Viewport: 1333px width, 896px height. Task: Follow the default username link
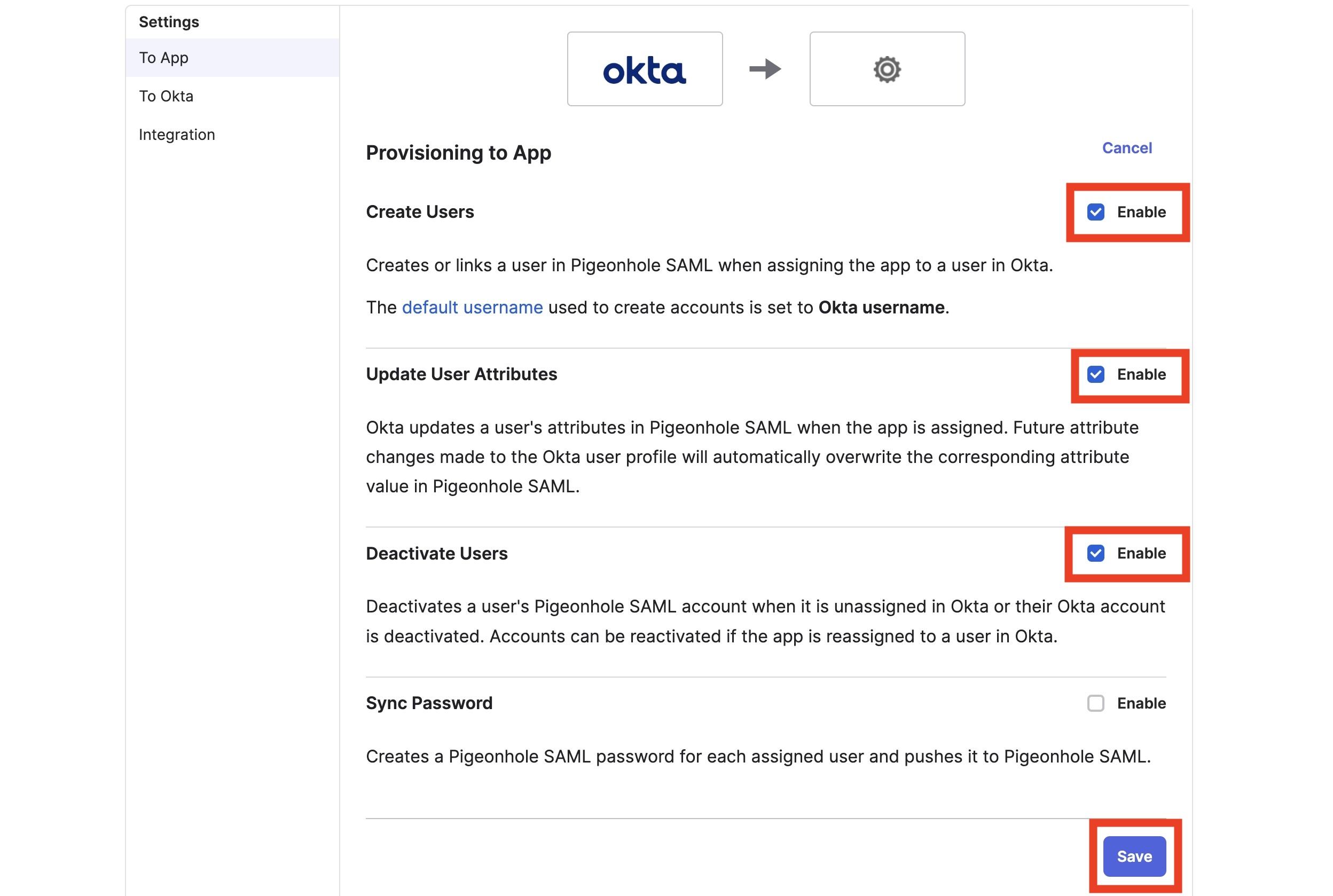point(472,308)
